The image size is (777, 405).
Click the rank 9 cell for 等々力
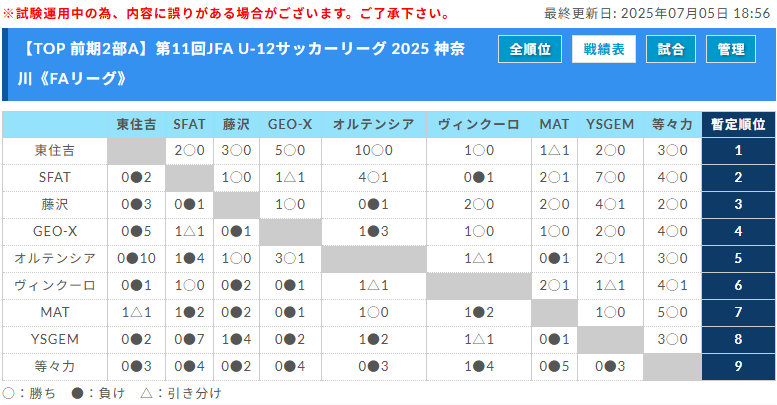coord(738,367)
